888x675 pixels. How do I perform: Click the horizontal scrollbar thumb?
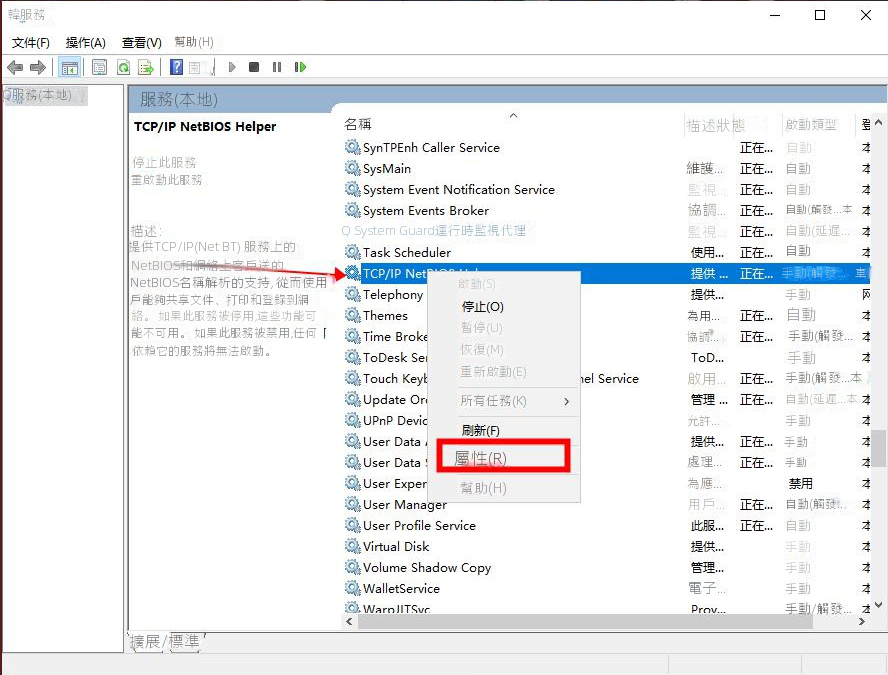[x=585, y=621]
